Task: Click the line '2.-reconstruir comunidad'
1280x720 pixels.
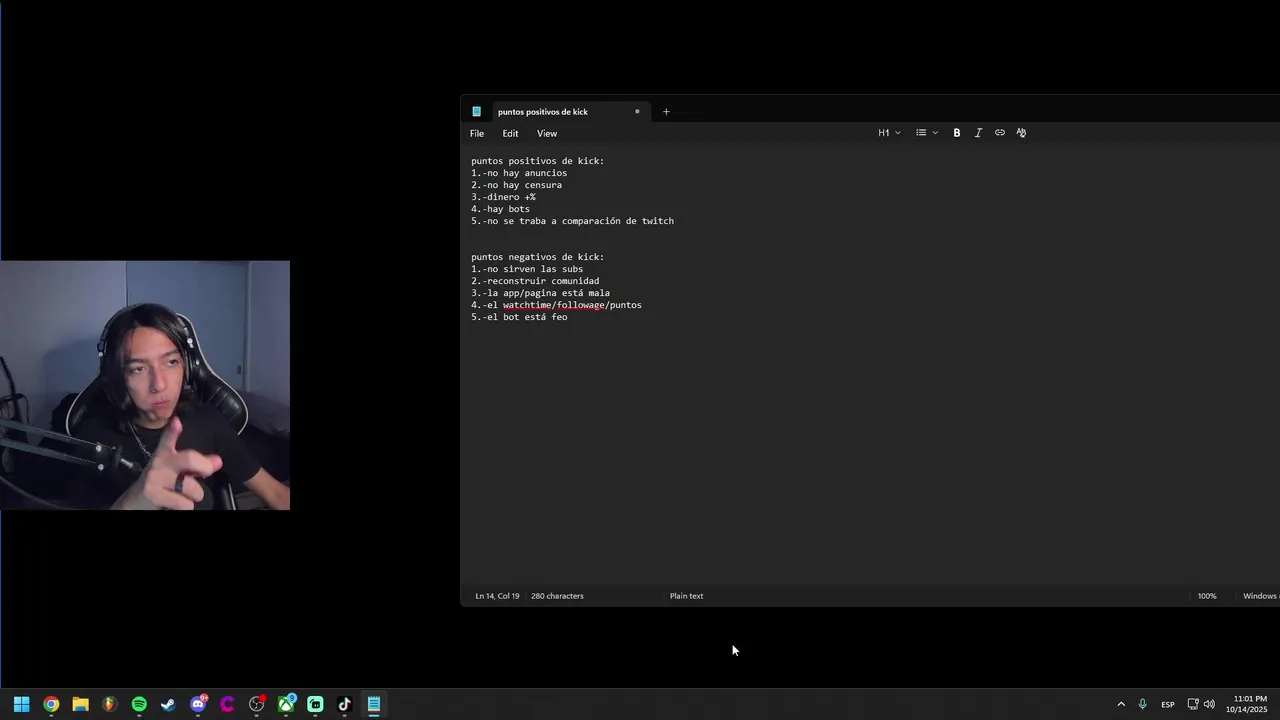Action: click(535, 281)
